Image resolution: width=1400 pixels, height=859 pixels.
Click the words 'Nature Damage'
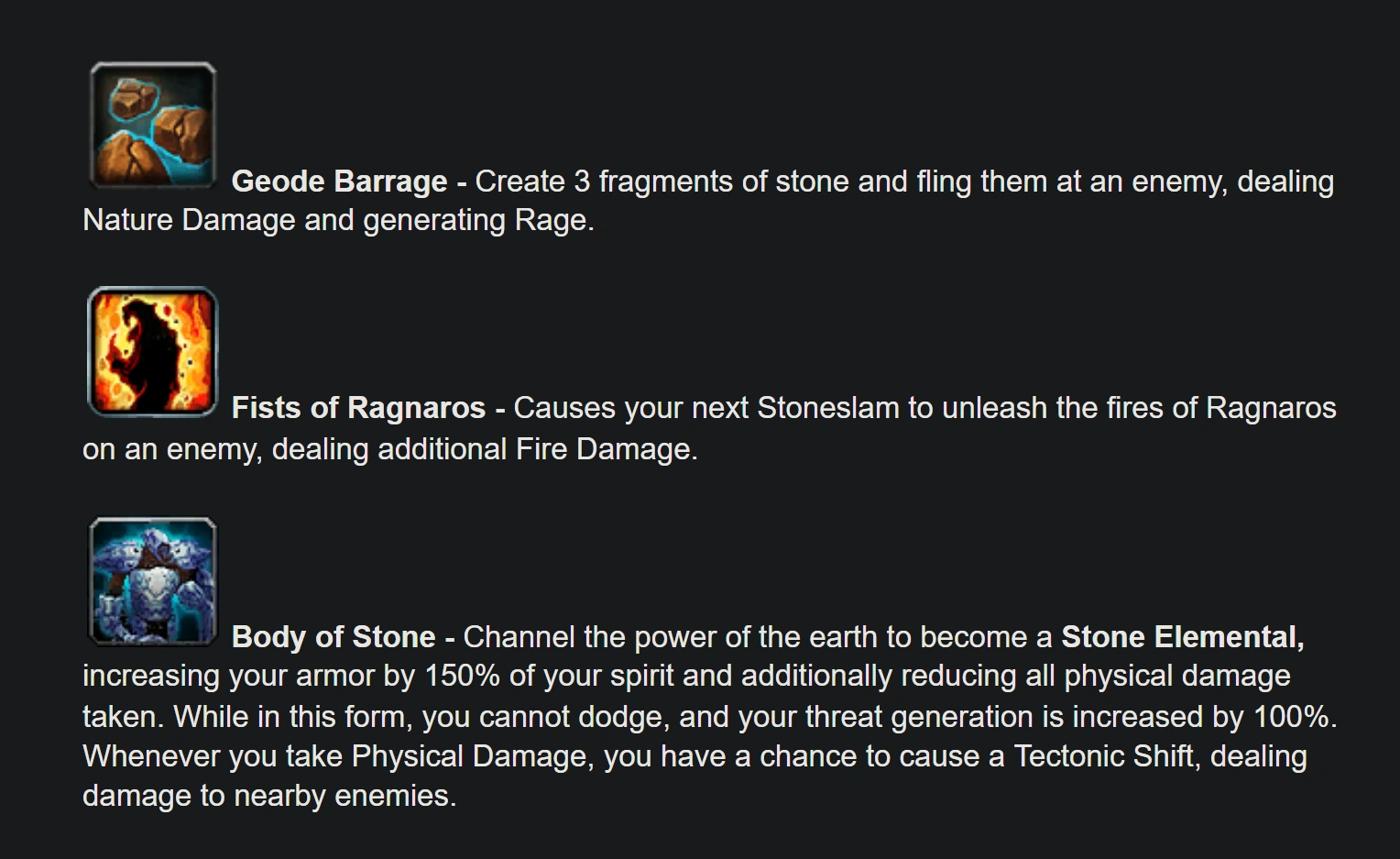189,221
